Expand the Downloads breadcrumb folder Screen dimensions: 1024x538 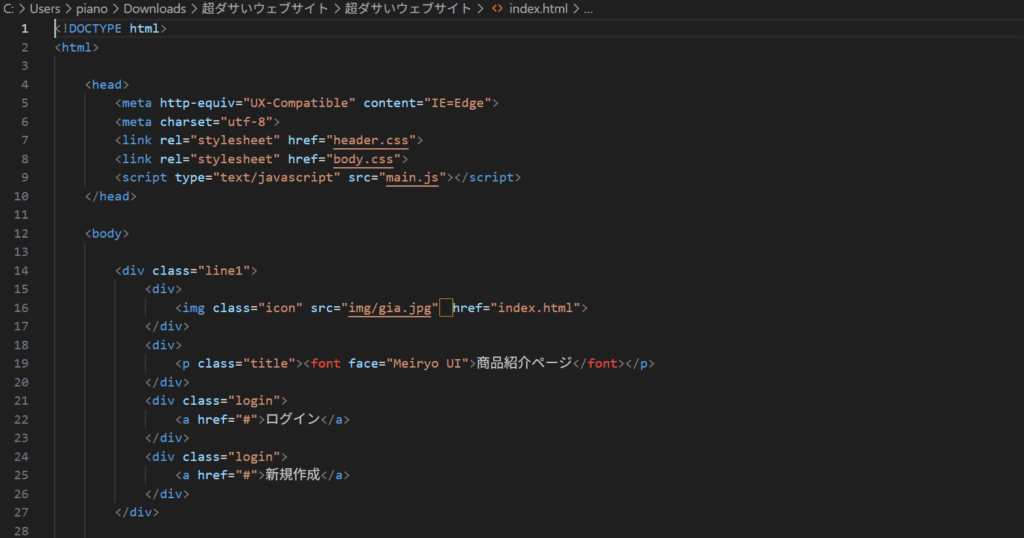tap(154, 9)
